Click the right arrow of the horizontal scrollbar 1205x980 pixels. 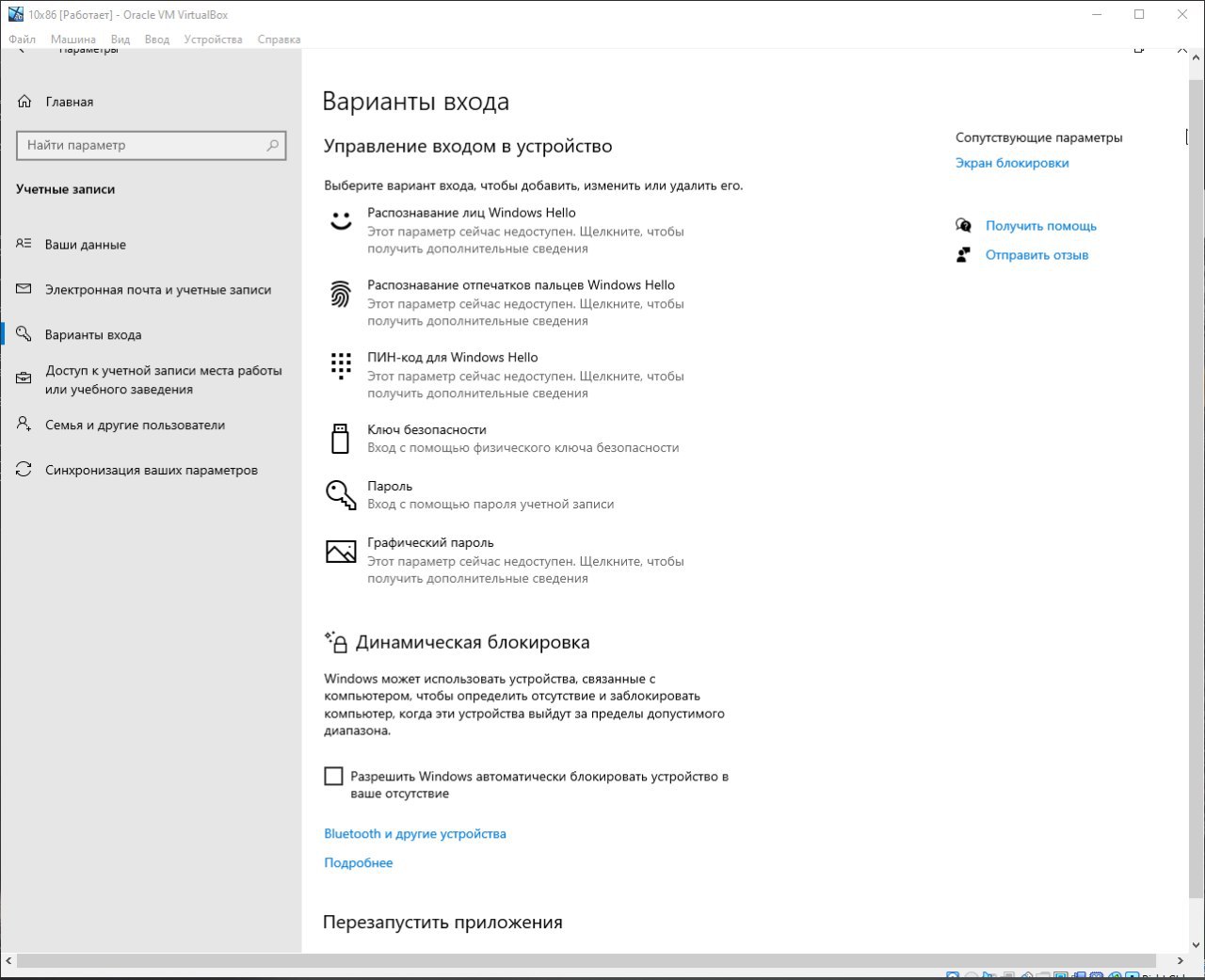[1180, 961]
